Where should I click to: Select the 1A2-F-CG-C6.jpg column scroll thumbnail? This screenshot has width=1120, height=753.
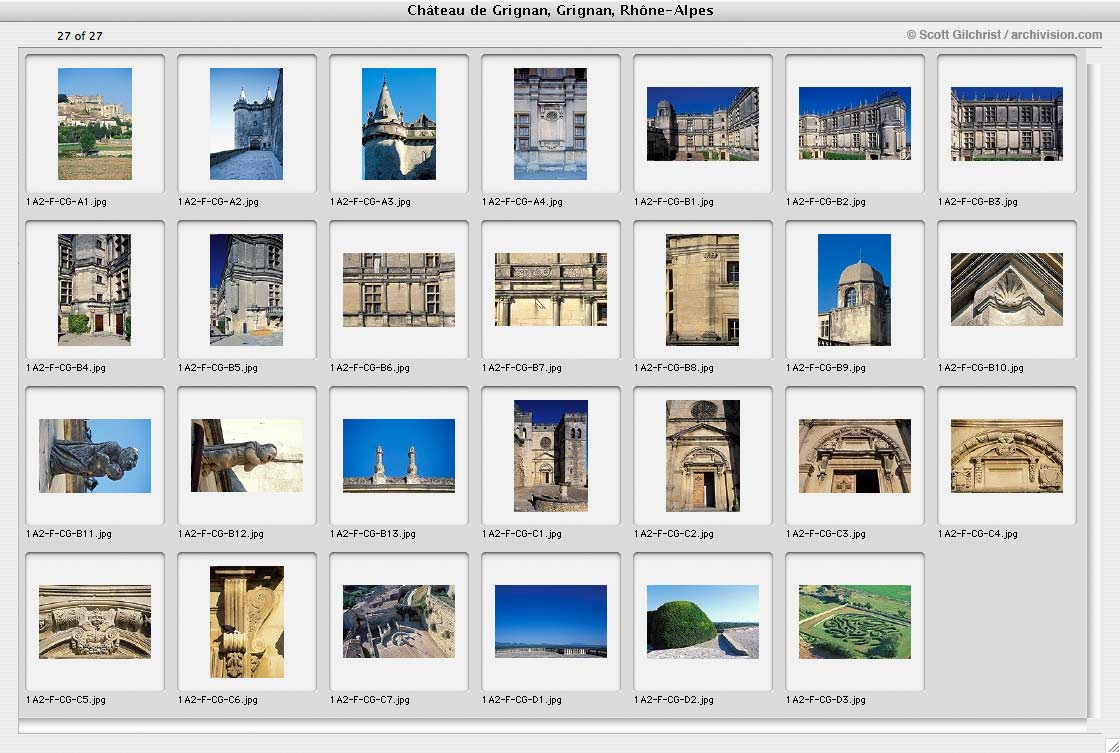tap(246, 622)
